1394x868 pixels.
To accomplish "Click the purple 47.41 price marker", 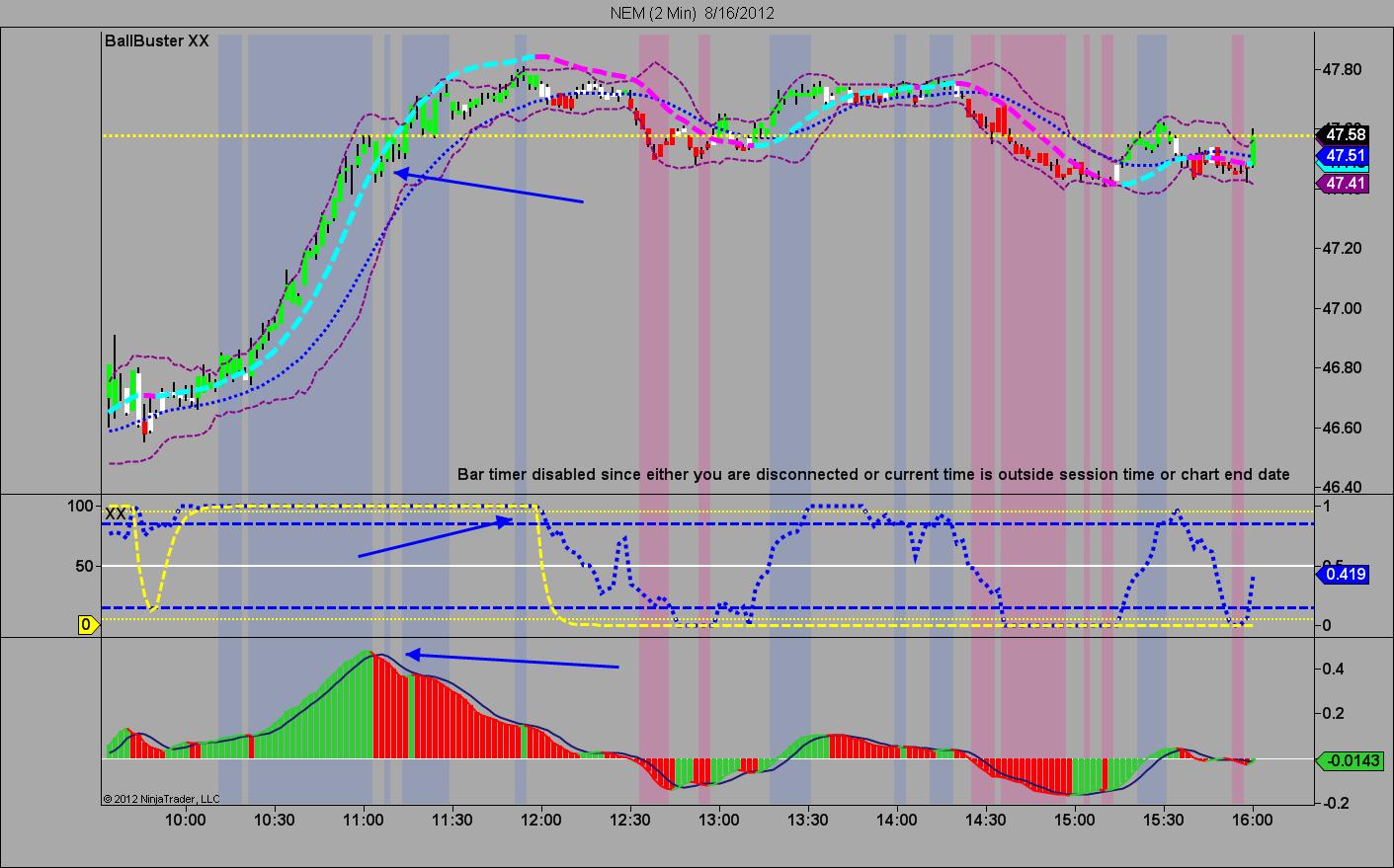I will point(1345,183).
